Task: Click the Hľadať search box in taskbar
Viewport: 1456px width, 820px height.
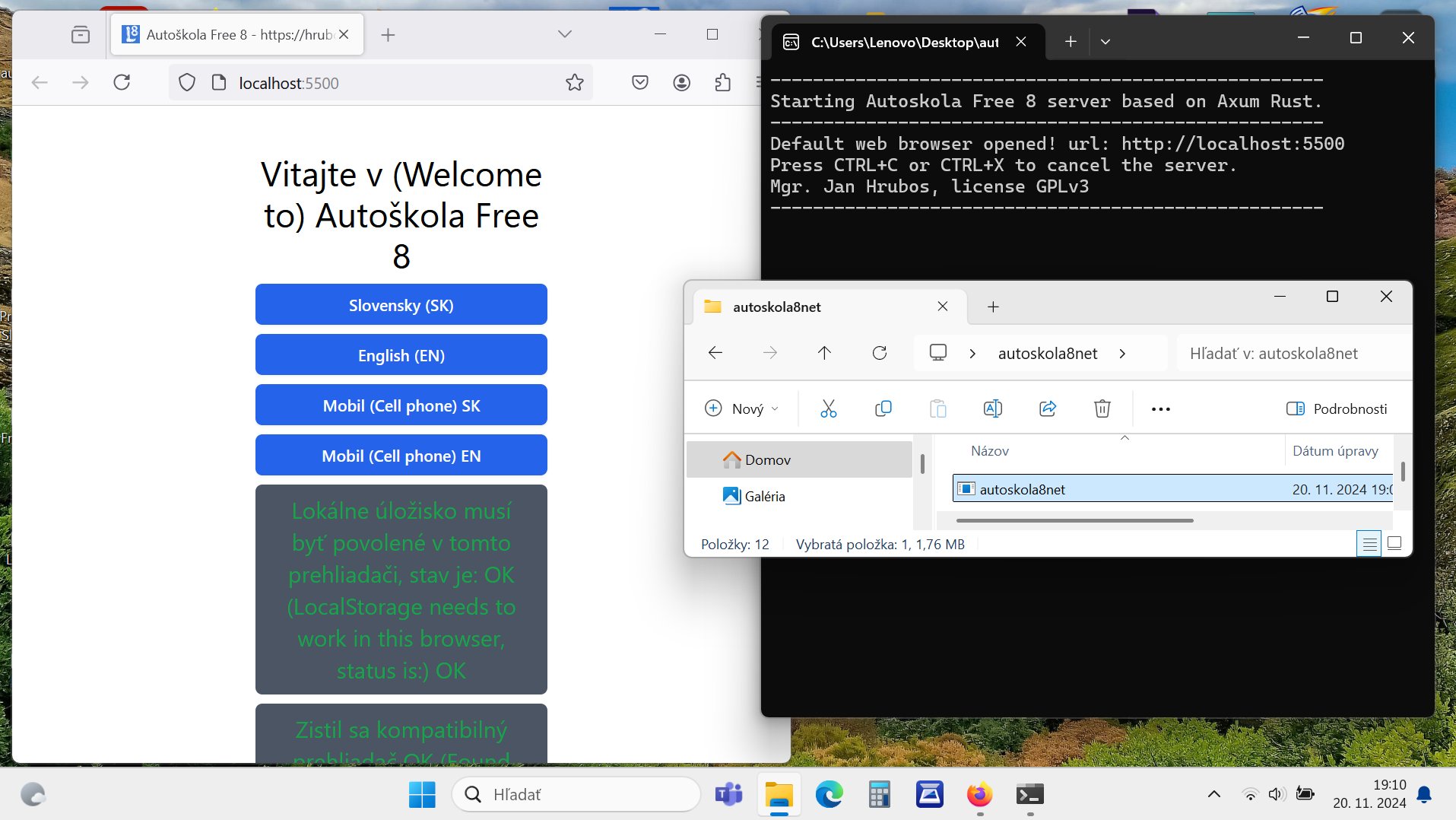Action: pyautogui.click(x=576, y=794)
